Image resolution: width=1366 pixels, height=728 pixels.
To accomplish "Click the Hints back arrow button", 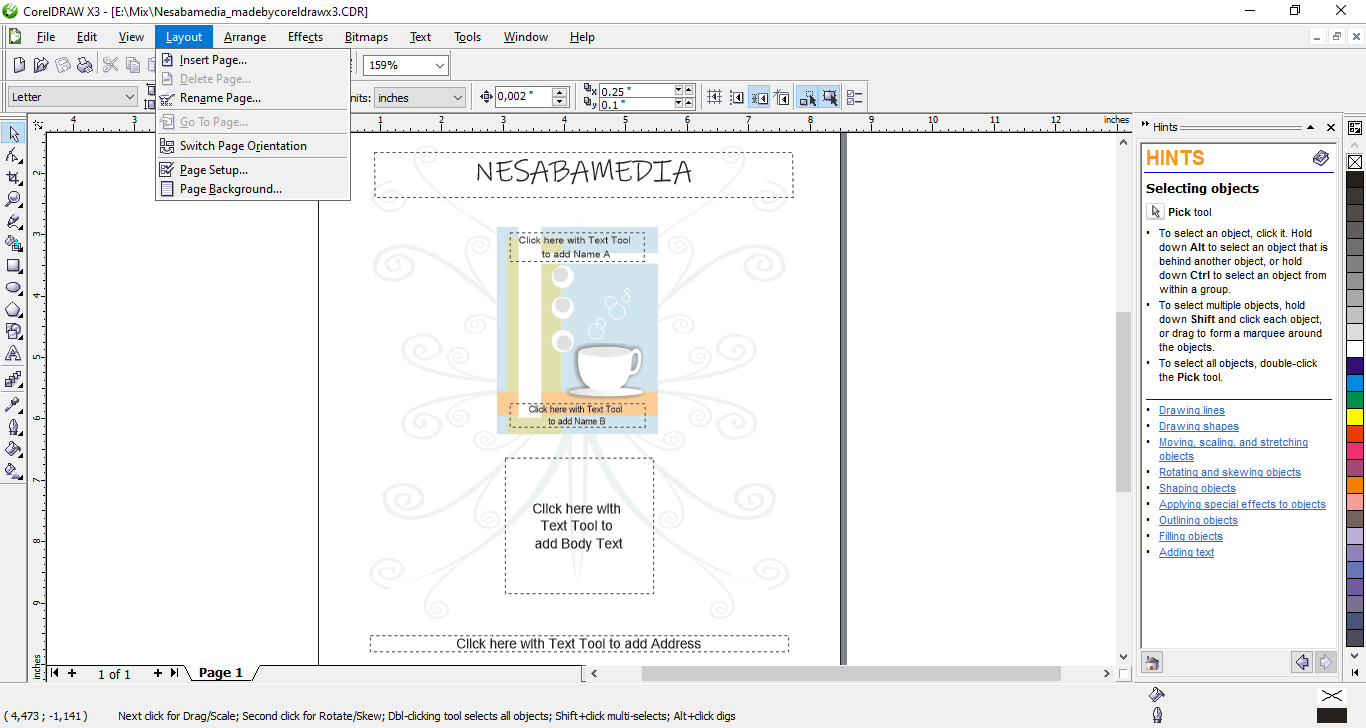I will [1302, 662].
